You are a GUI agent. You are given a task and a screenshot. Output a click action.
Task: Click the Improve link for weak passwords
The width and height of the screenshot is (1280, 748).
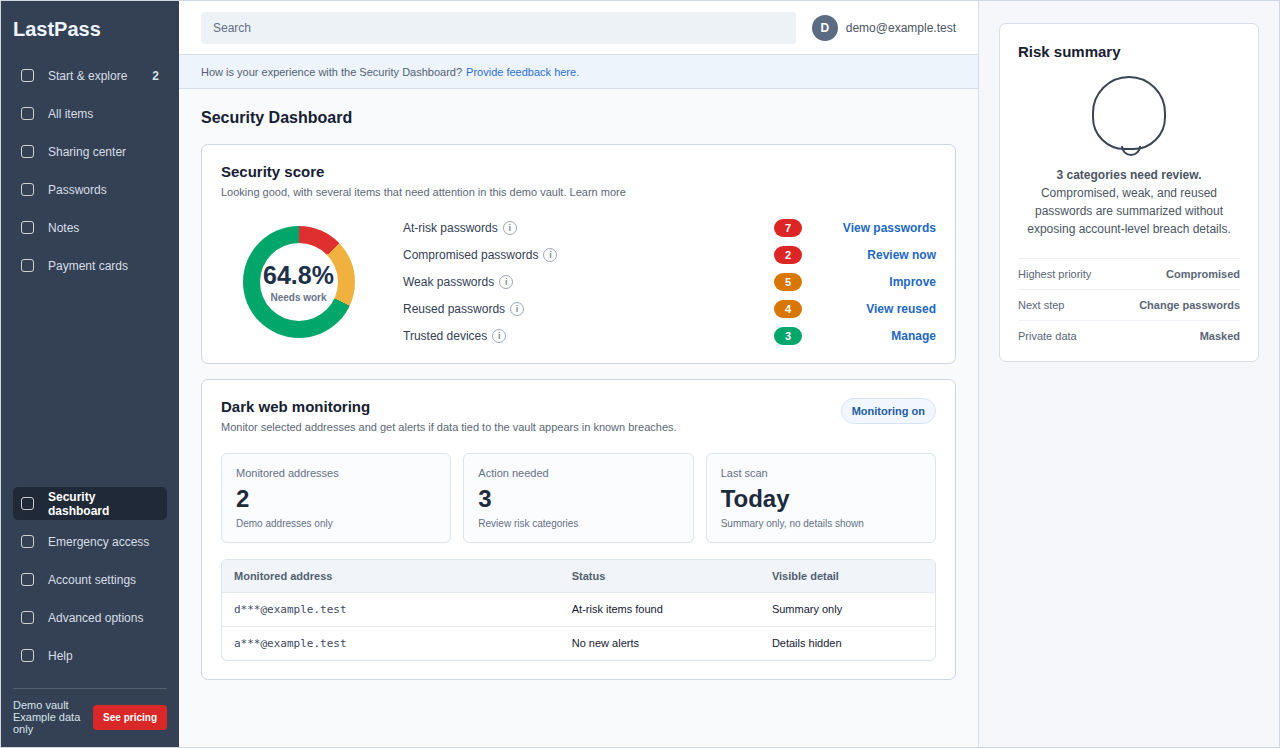pos(912,282)
